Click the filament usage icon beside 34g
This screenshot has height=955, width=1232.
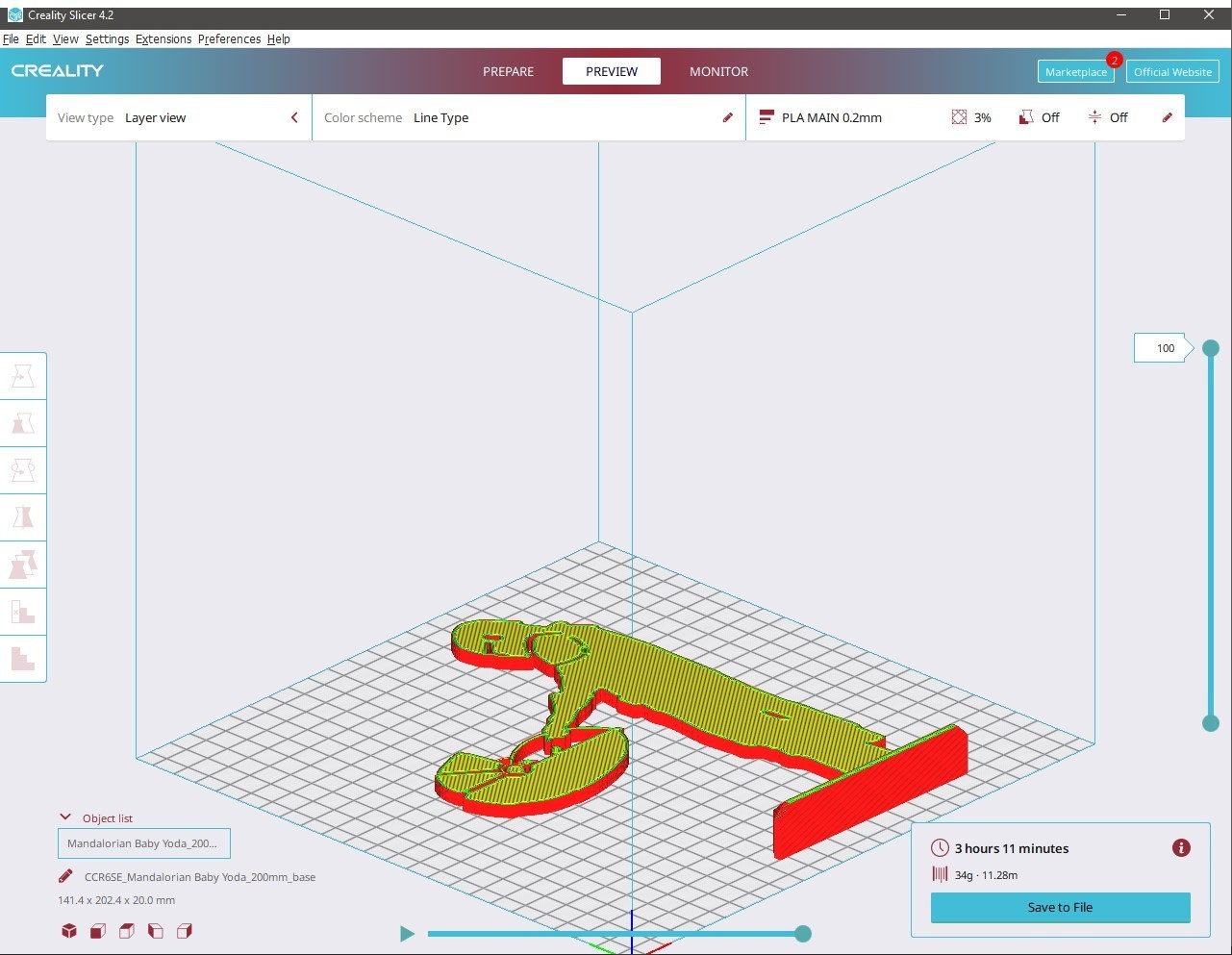[940, 874]
